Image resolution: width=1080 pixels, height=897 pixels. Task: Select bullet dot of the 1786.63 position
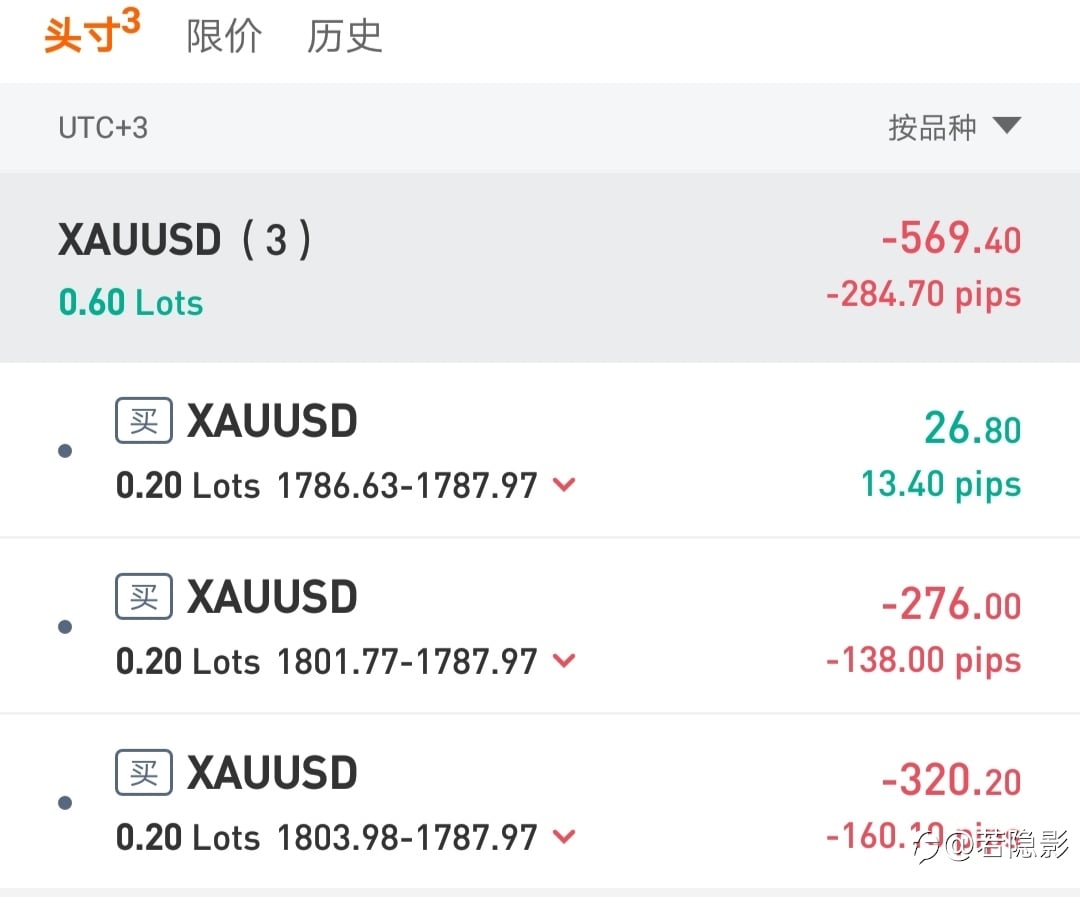[65, 451]
